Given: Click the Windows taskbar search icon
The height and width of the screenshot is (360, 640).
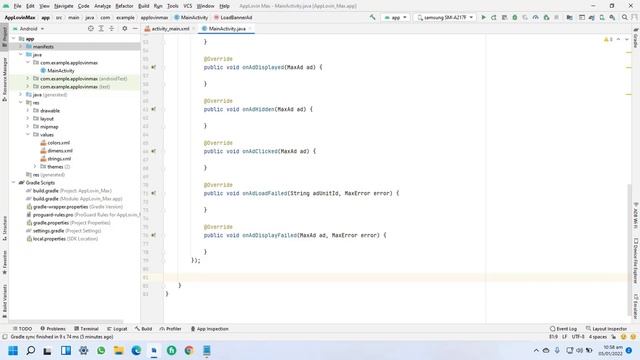Looking at the screenshot, I should point(31,351).
